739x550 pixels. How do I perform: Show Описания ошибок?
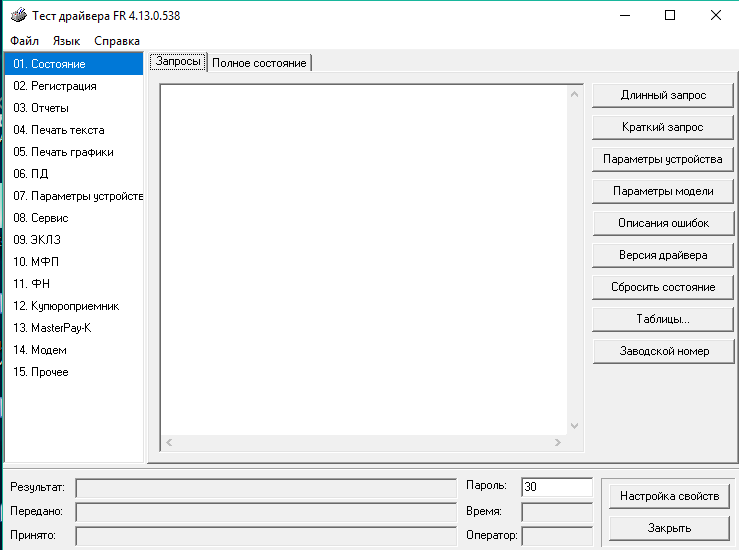pyautogui.click(x=663, y=223)
